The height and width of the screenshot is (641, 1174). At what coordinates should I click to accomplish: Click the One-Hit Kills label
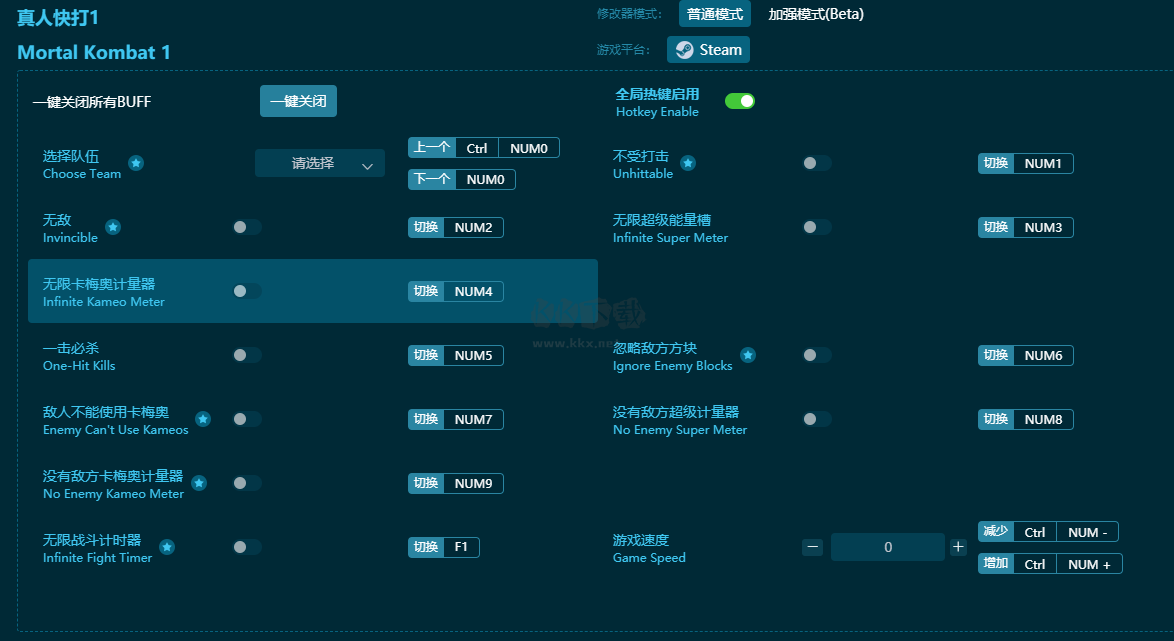point(79,365)
